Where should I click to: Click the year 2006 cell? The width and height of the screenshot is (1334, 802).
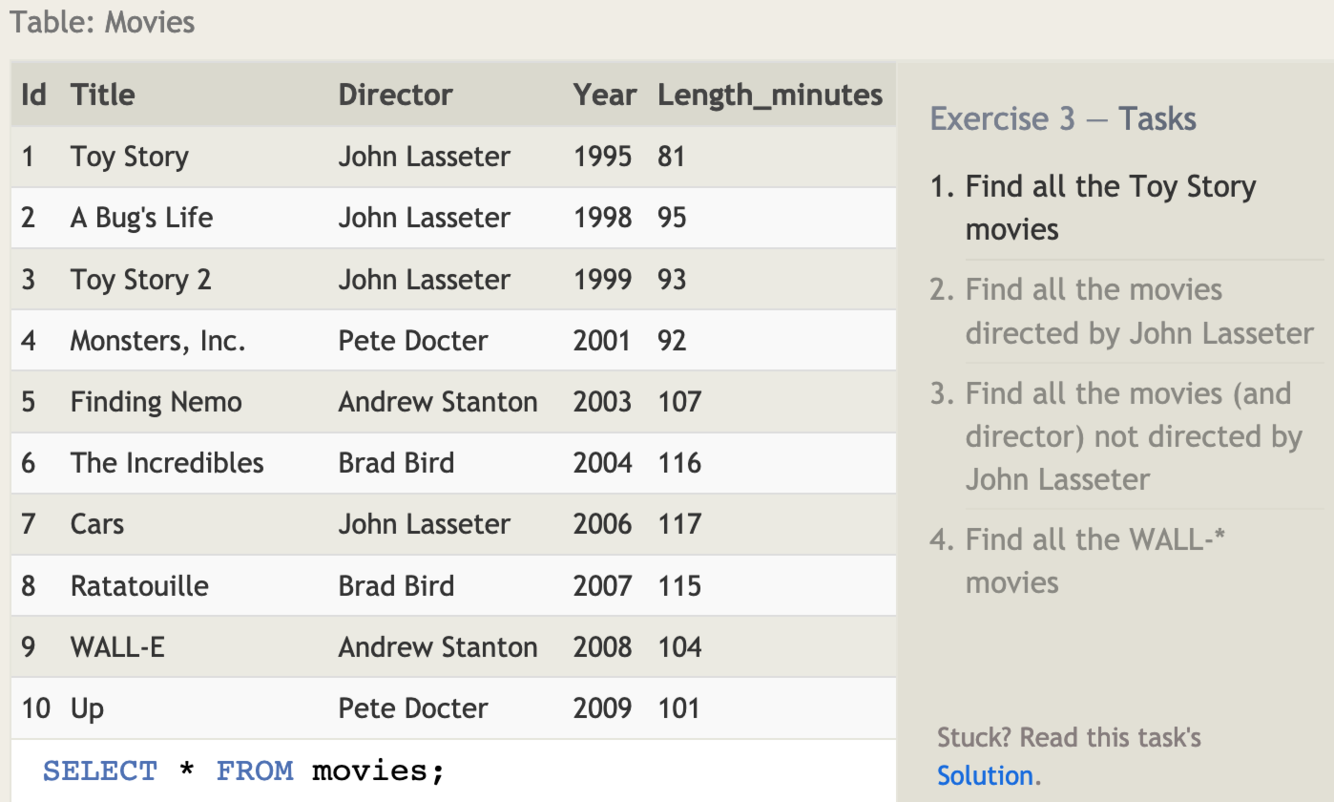[x=602, y=524]
